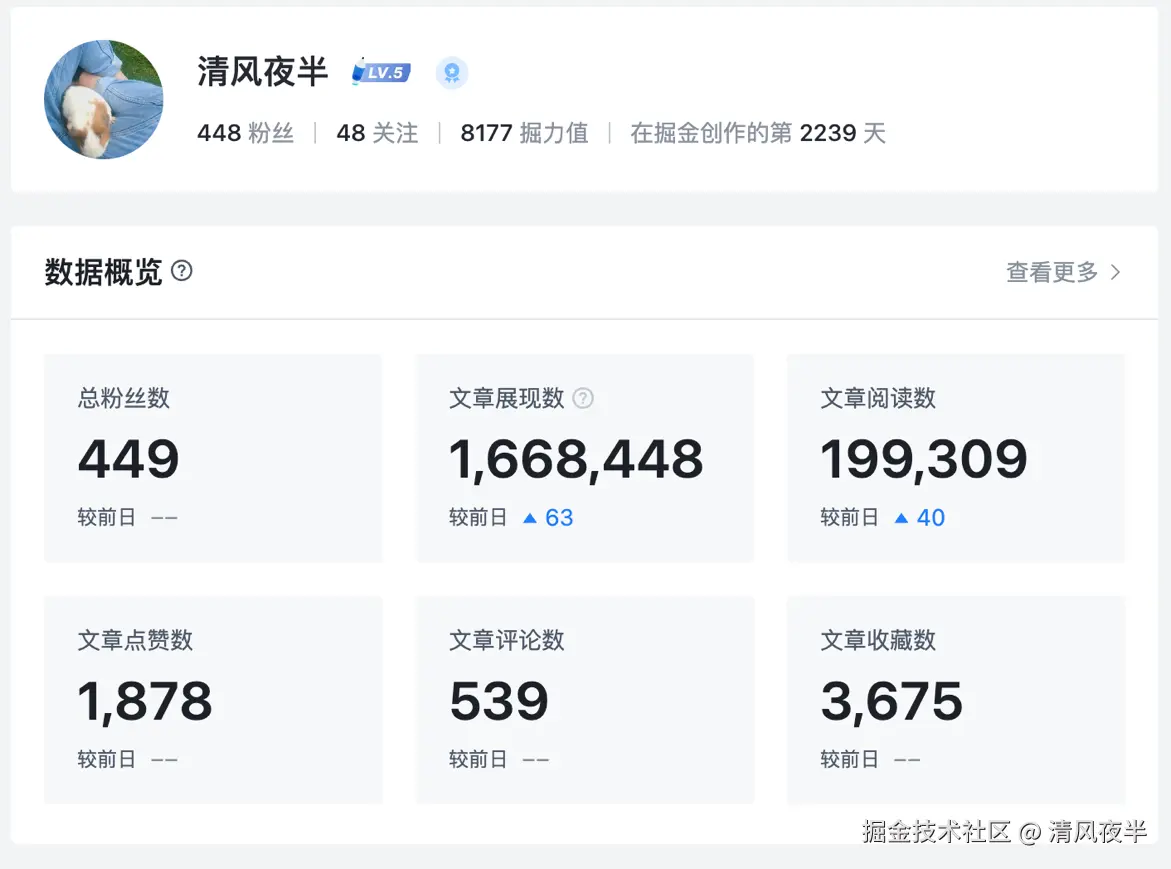Click the pencil graphic on the LV.5 badge
Viewport: 1171px width, 869px height.
point(362,72)
